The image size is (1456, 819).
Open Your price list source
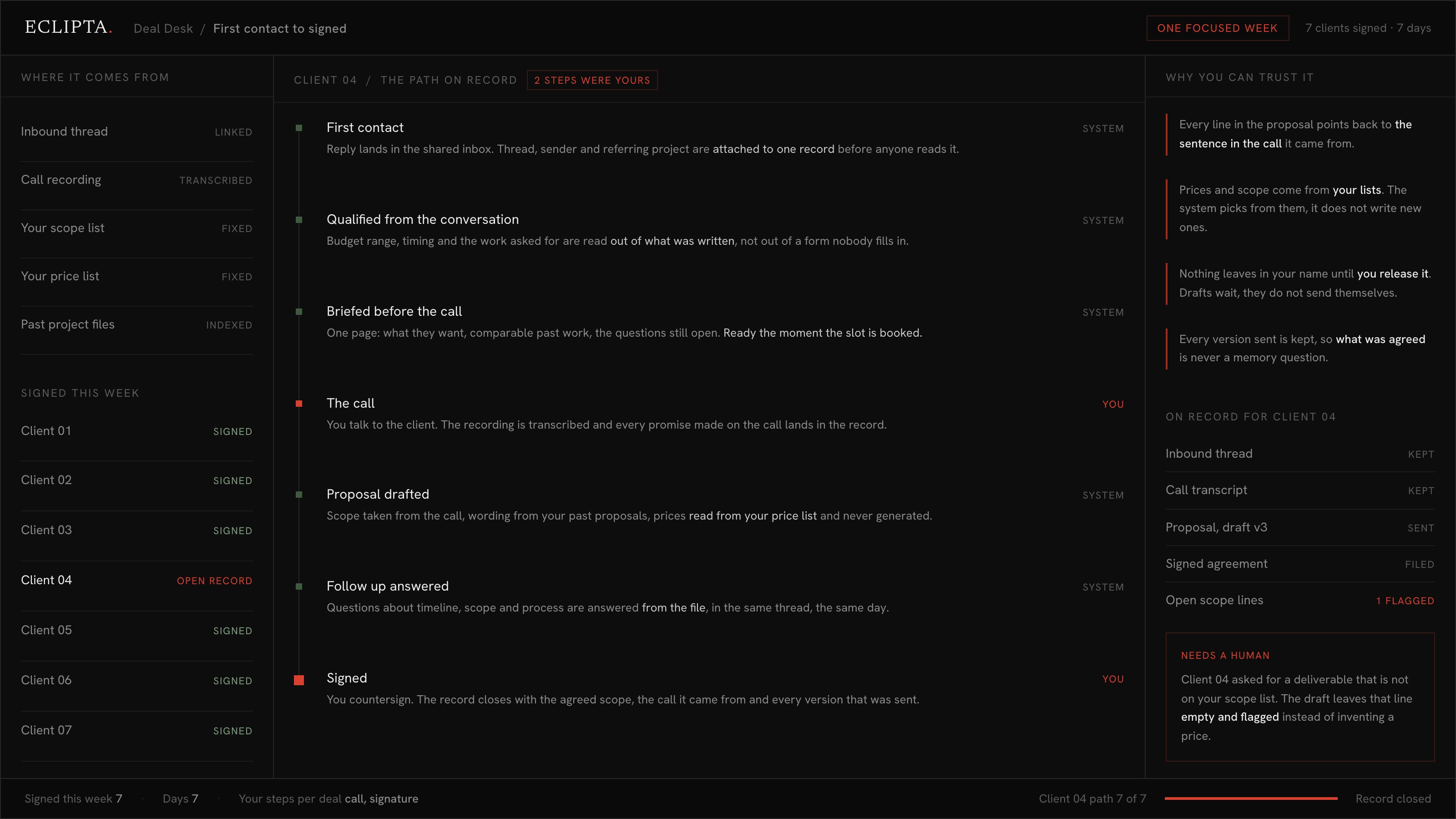click(137, 276)
